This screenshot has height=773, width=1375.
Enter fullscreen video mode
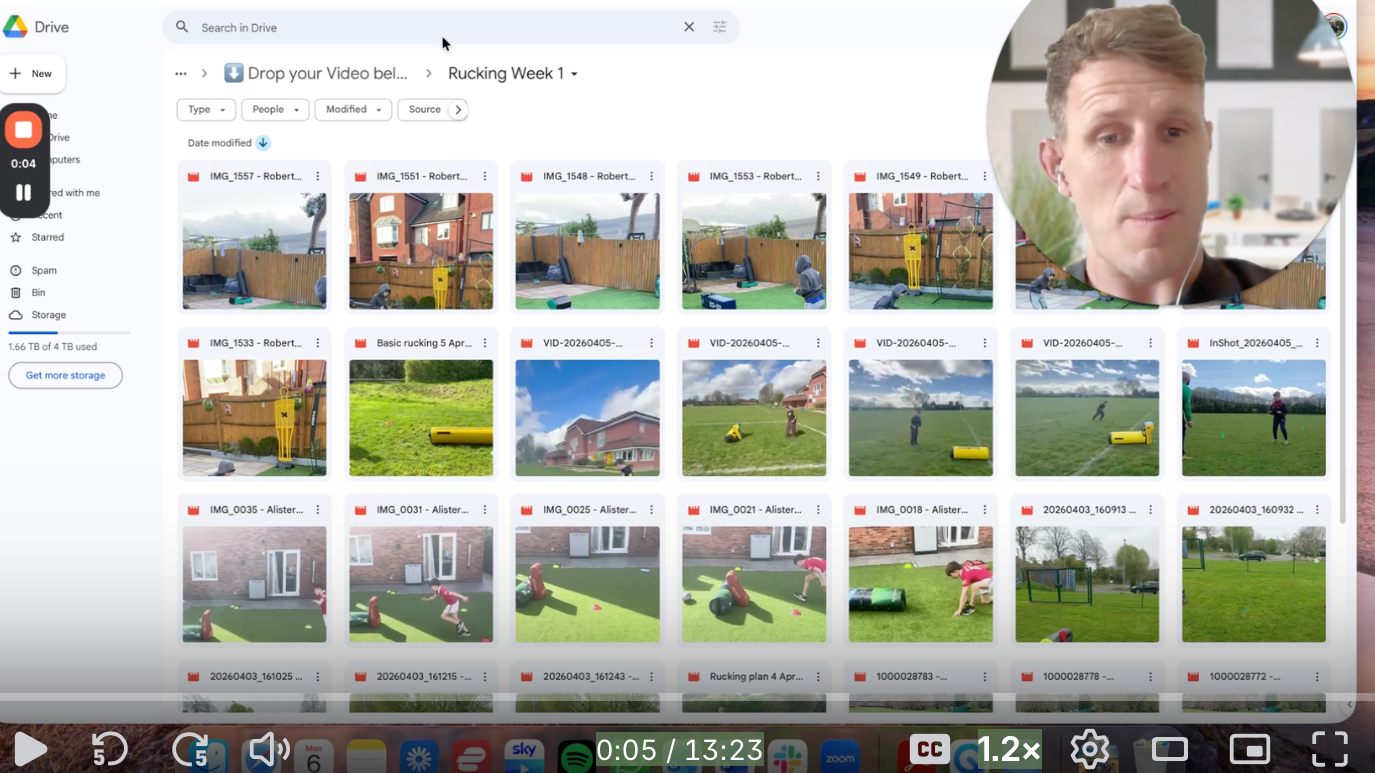point(1330,749)
